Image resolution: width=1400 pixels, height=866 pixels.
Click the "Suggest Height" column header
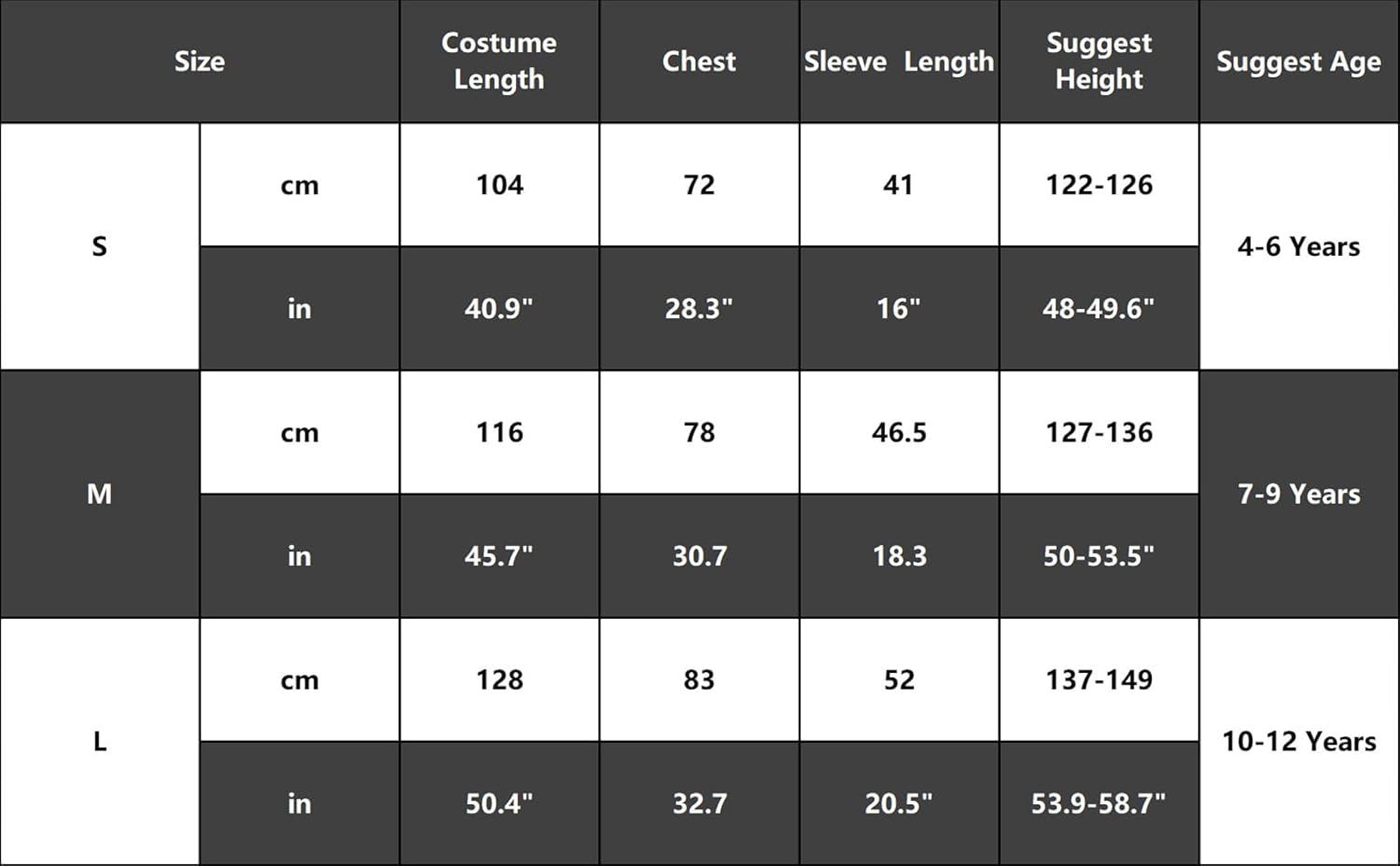pos(1099,62)
